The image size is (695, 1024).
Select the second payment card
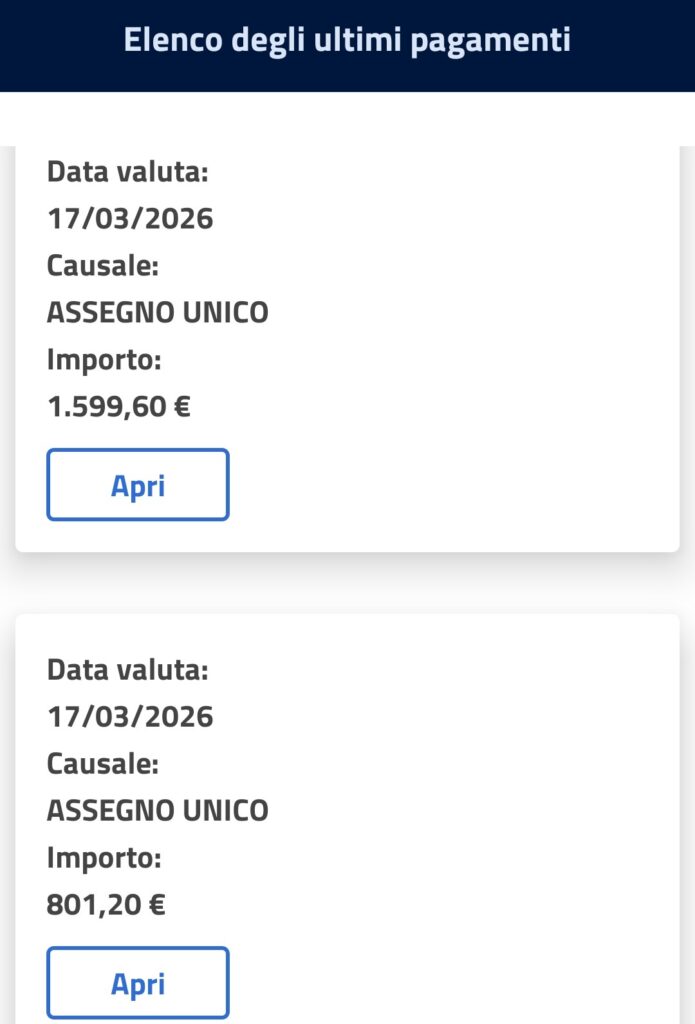point(347,820)
